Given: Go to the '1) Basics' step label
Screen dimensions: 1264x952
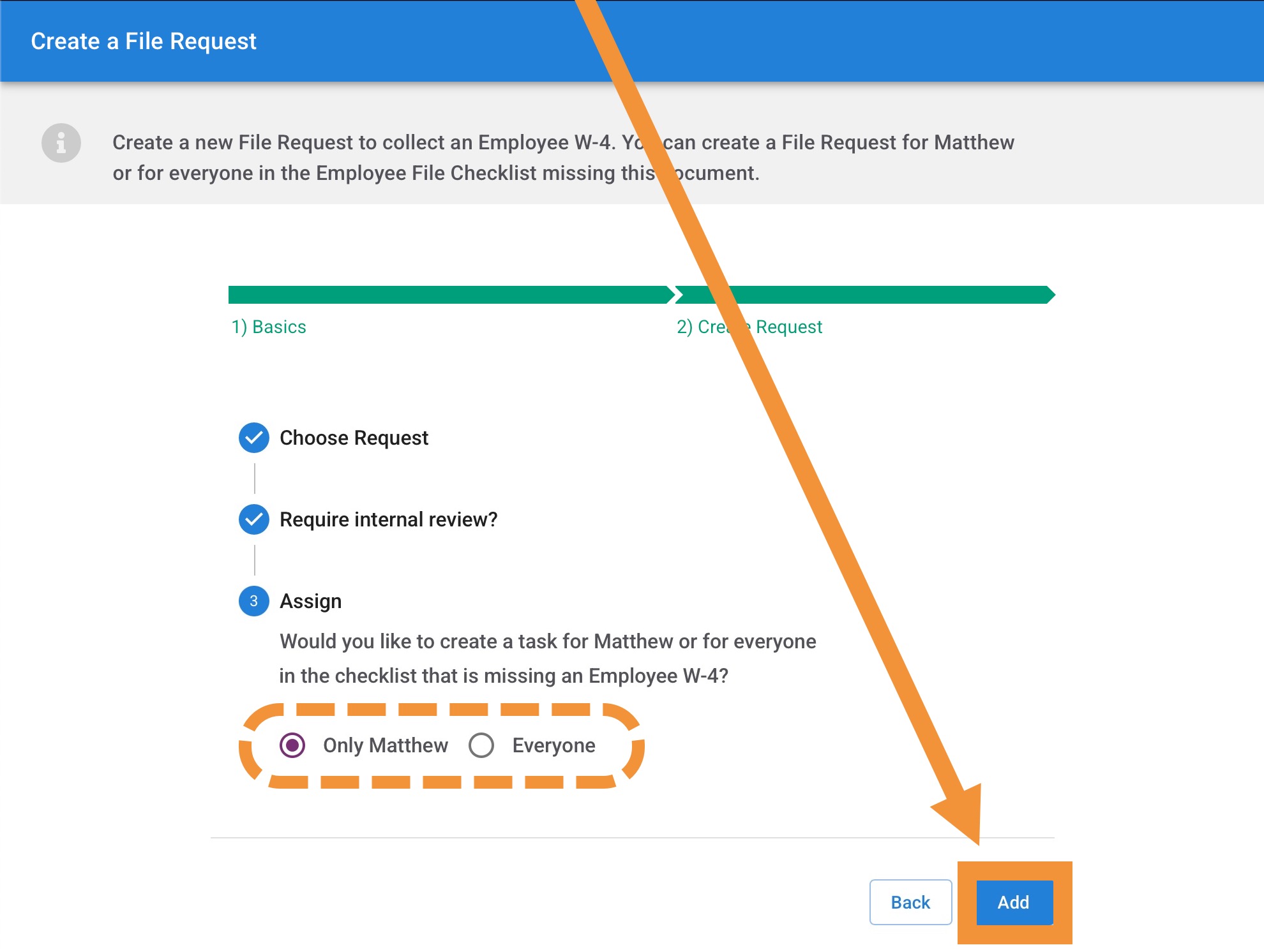Looking at the screenshot, I should [269, 327].
